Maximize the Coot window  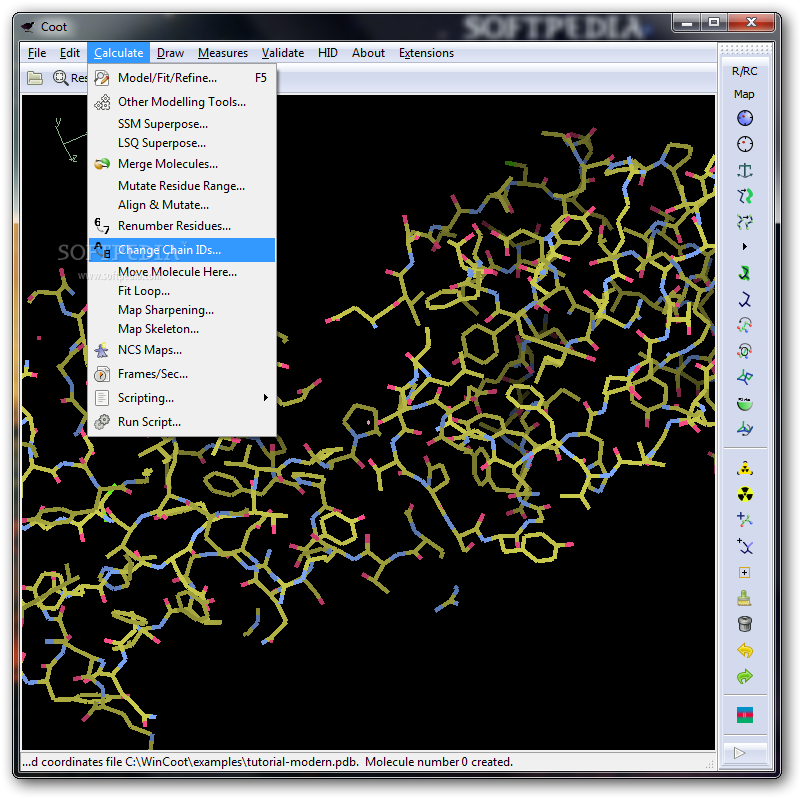(x=714, y=23)
